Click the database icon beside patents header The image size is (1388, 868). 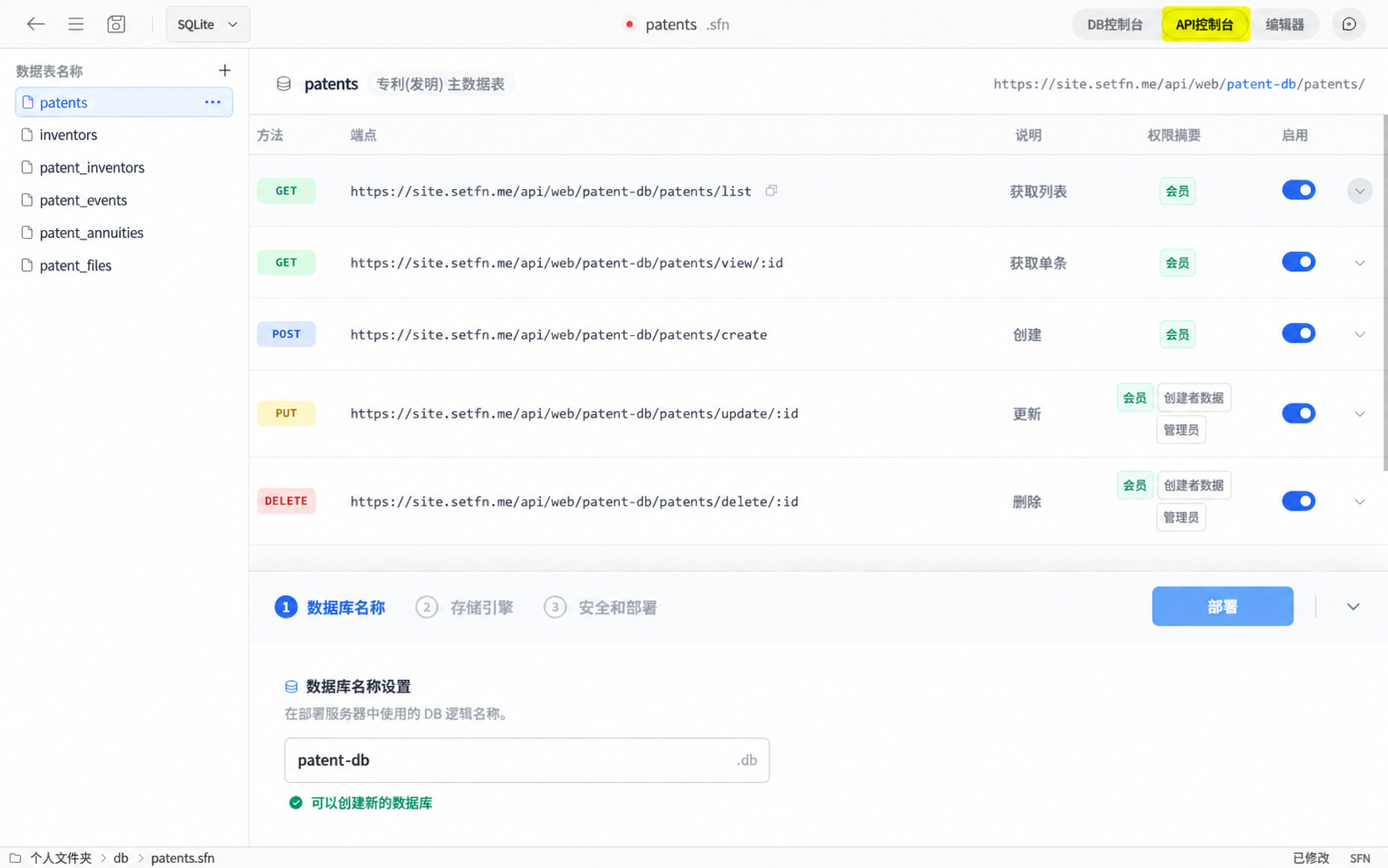pyautogui.click(x=284, y=84)
